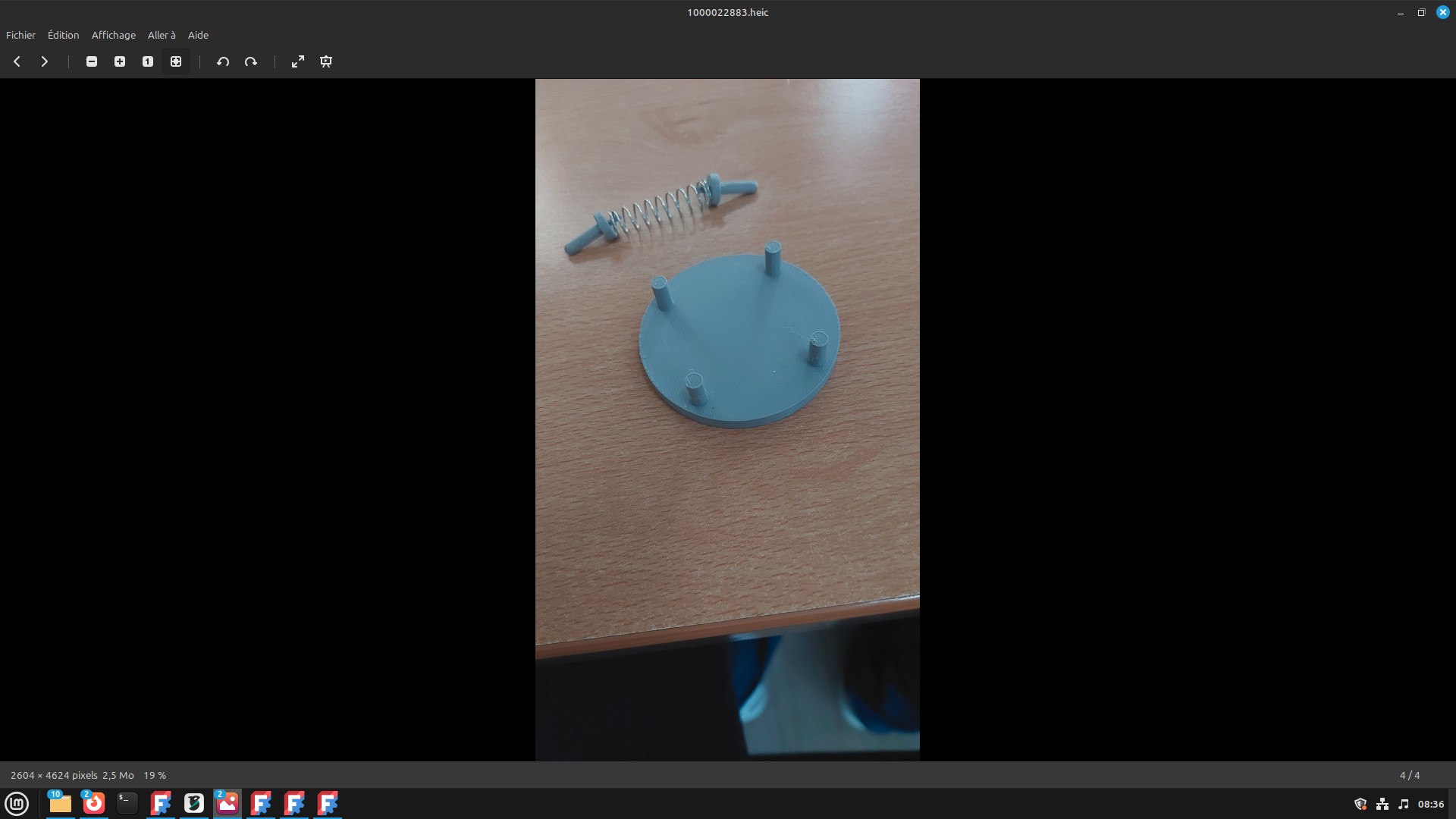Open the Linux Mint start menu

pos(17,803)
